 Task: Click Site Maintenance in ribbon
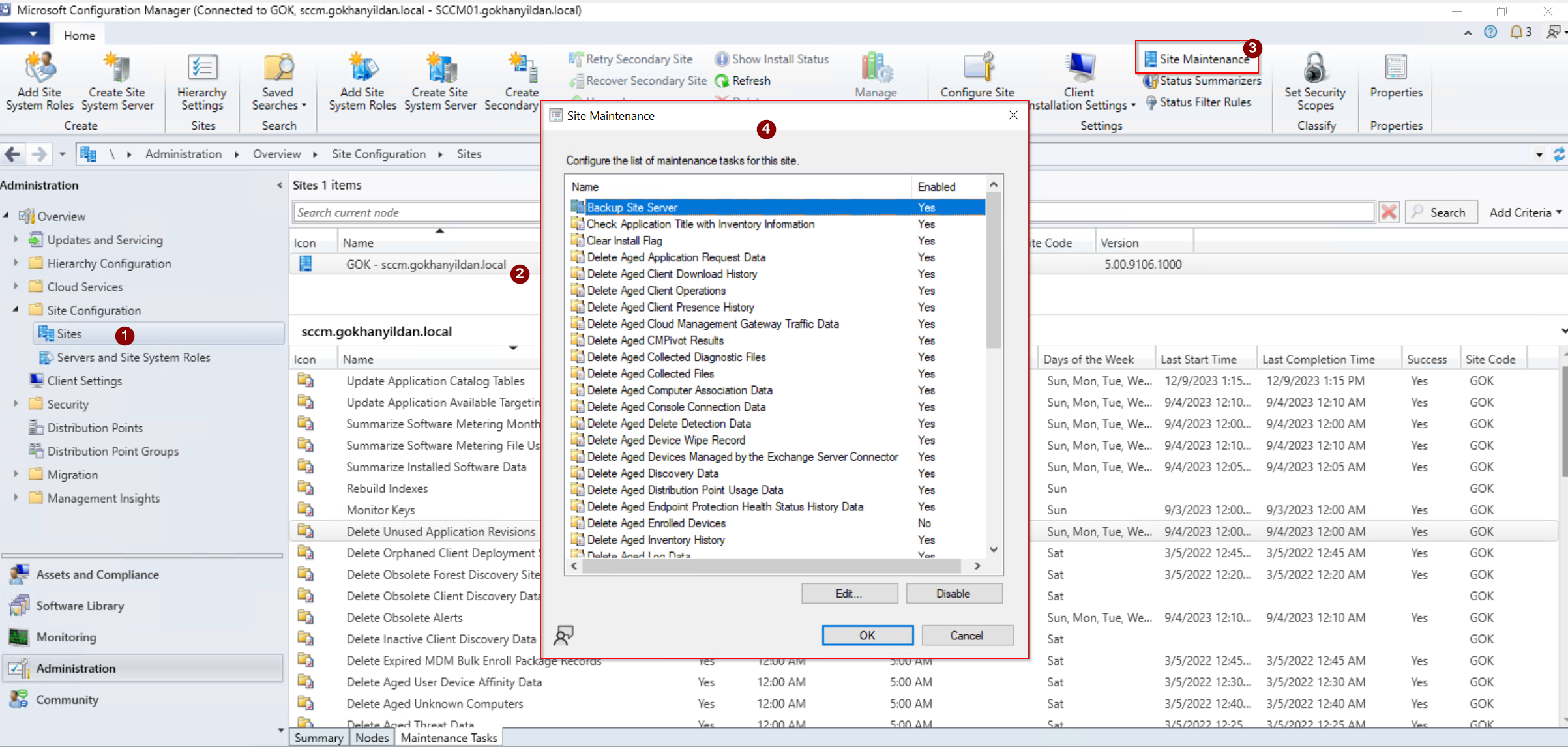1197,59
